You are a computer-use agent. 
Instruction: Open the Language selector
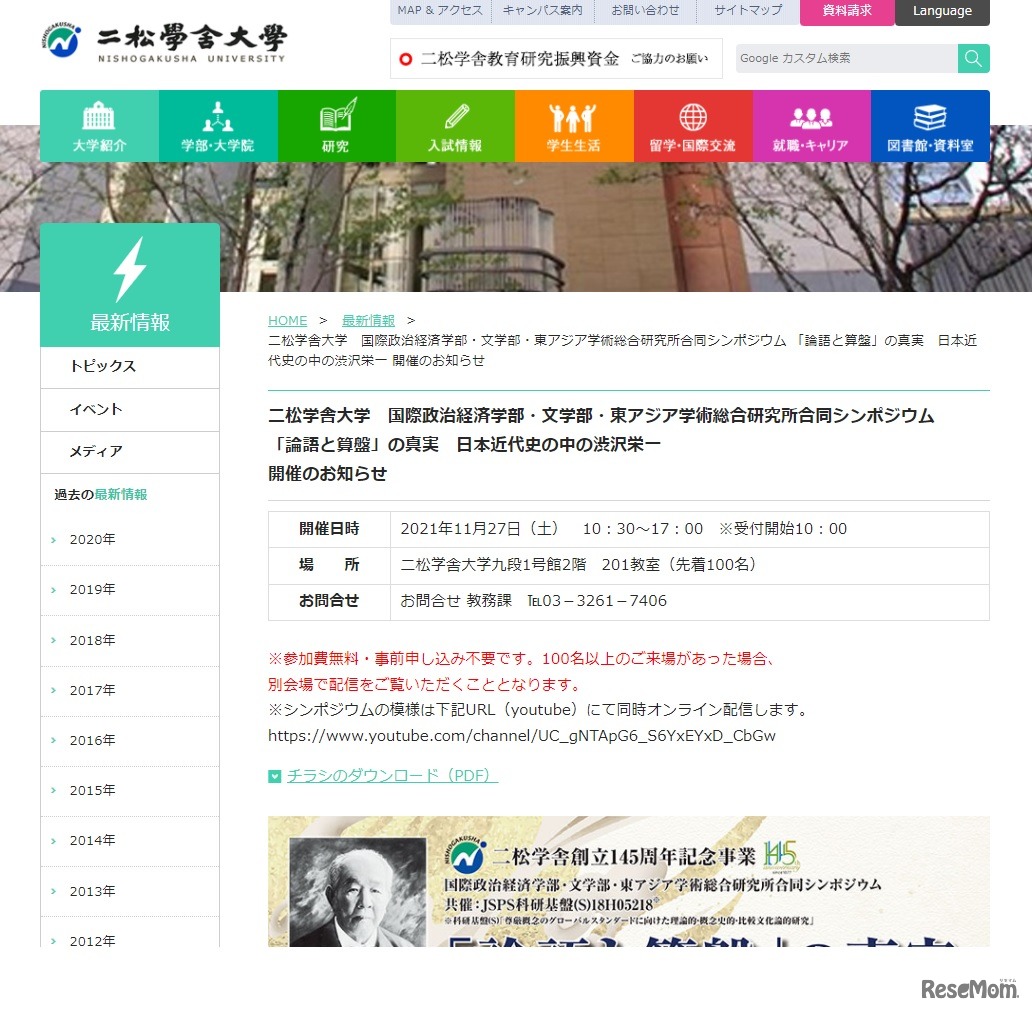click(x=942, y=11)
